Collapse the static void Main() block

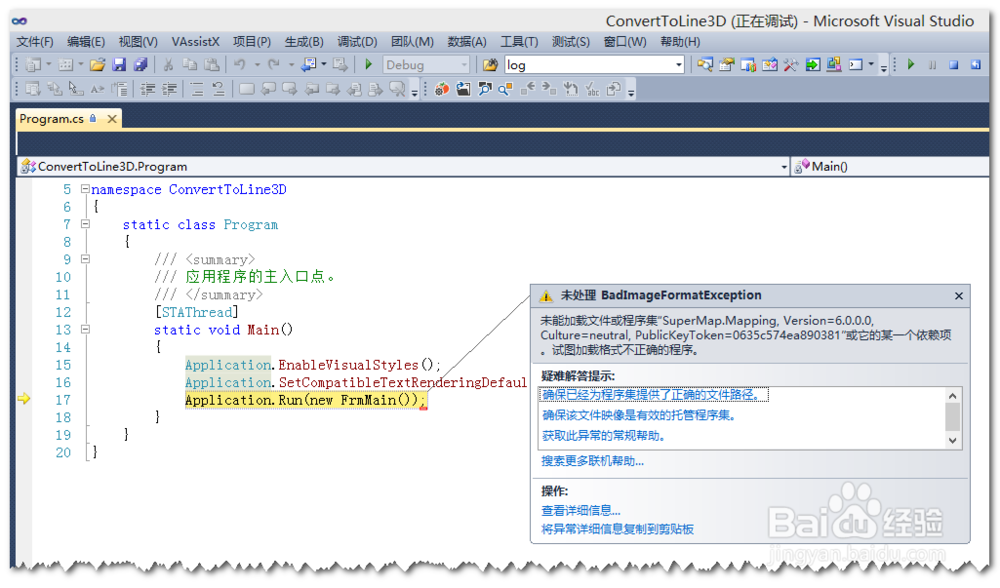point(85,329)
